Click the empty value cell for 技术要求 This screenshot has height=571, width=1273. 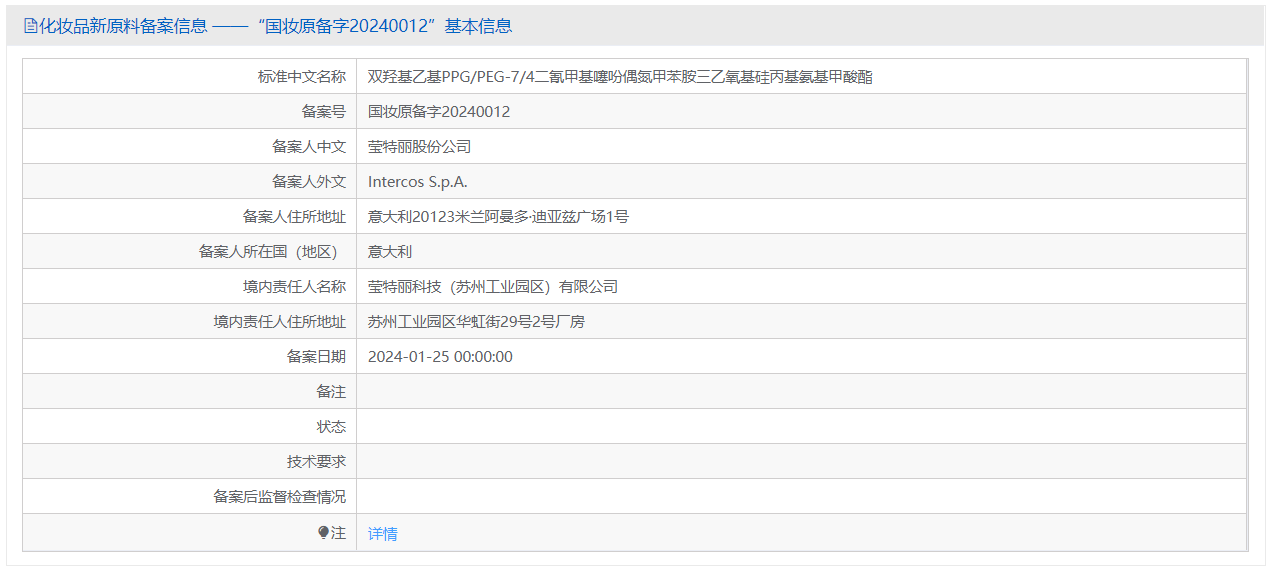coord(800,461)
